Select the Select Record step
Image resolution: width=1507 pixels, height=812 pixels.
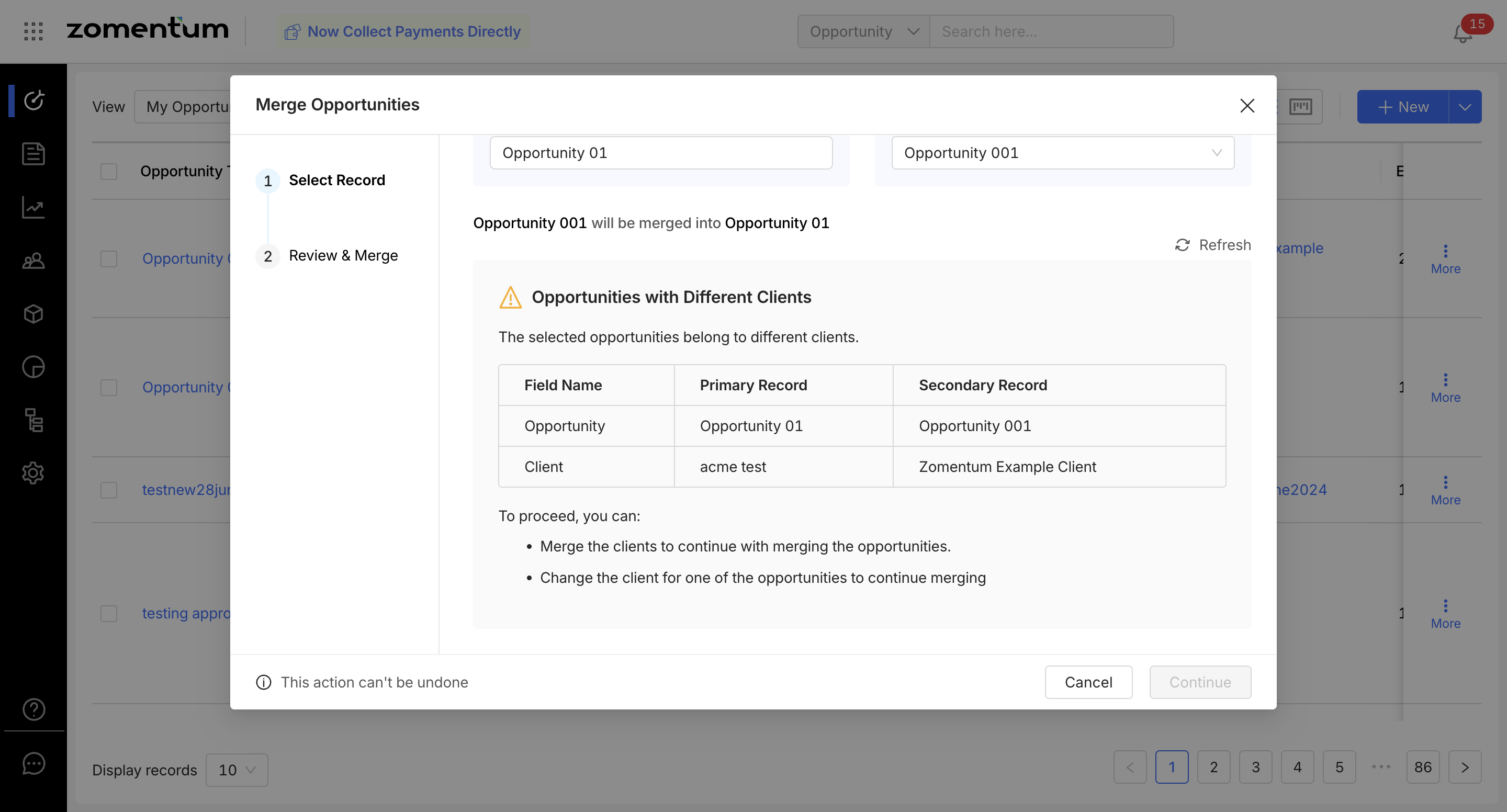tap(336, 180)
